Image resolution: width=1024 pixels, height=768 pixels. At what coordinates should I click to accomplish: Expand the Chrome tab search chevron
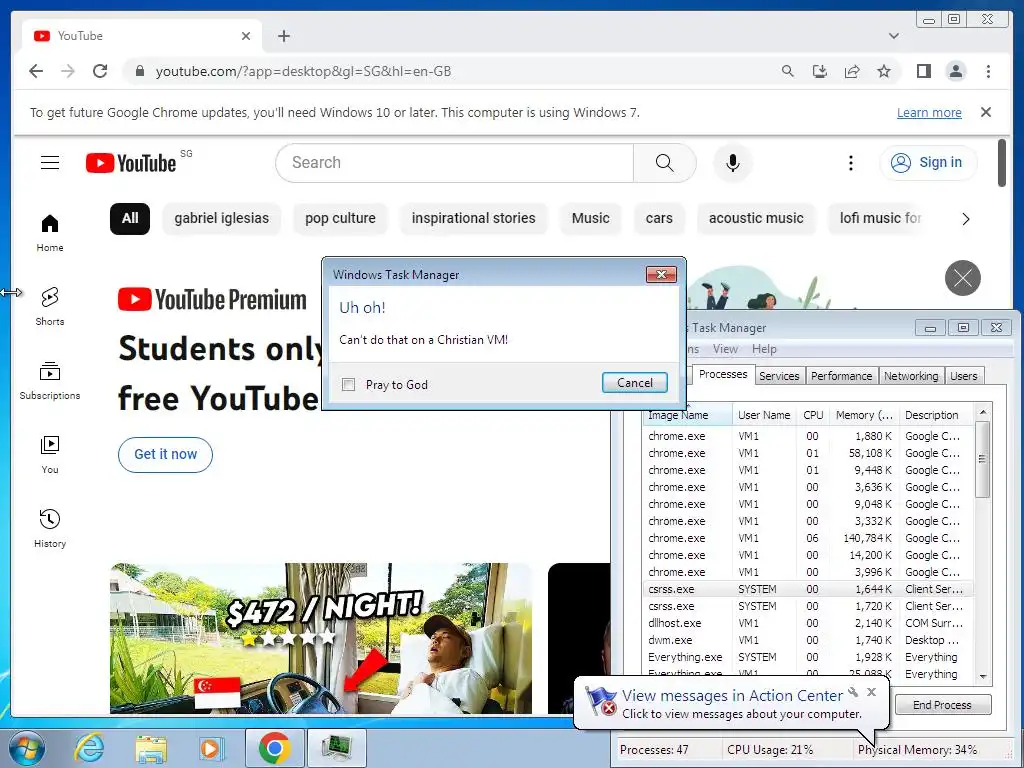coord(893,36)
